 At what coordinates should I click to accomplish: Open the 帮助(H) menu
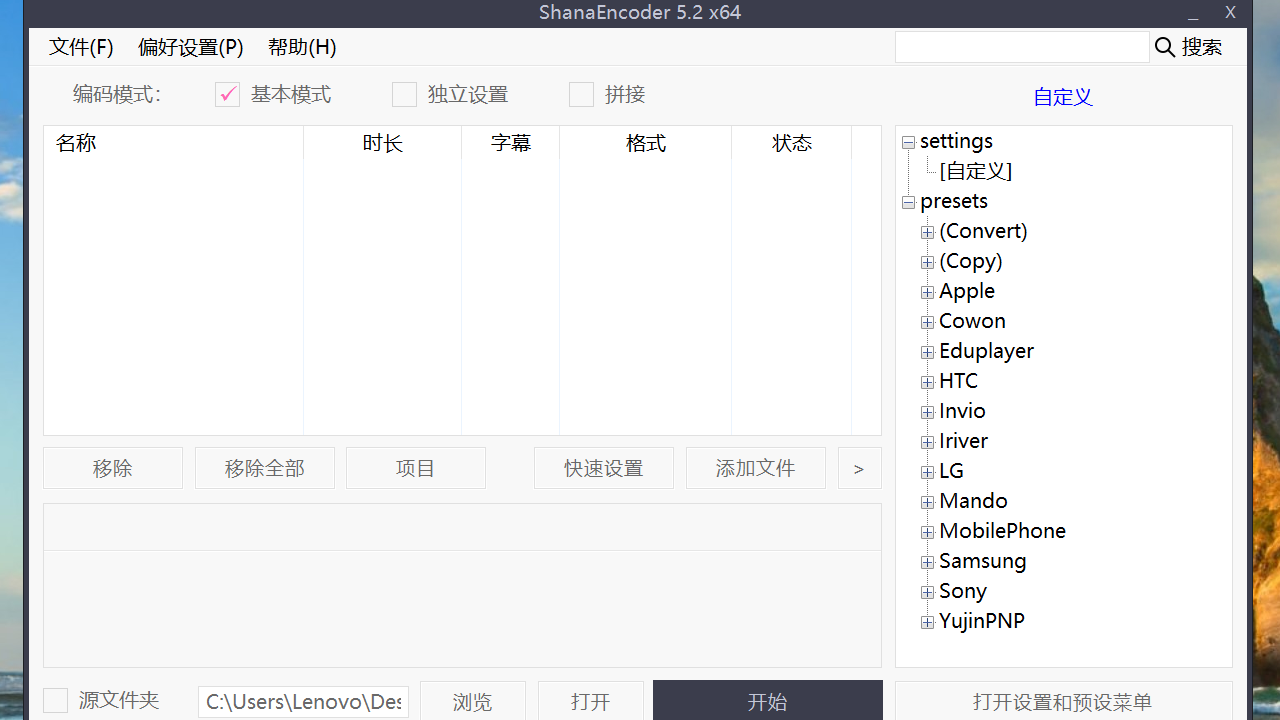click(302, 47)
